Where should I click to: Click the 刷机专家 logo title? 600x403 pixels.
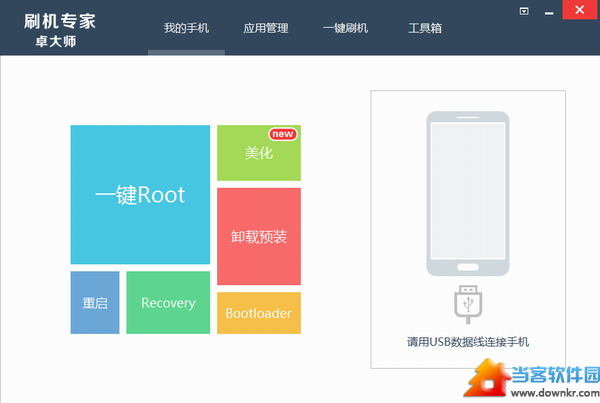[x=60, y=21]
